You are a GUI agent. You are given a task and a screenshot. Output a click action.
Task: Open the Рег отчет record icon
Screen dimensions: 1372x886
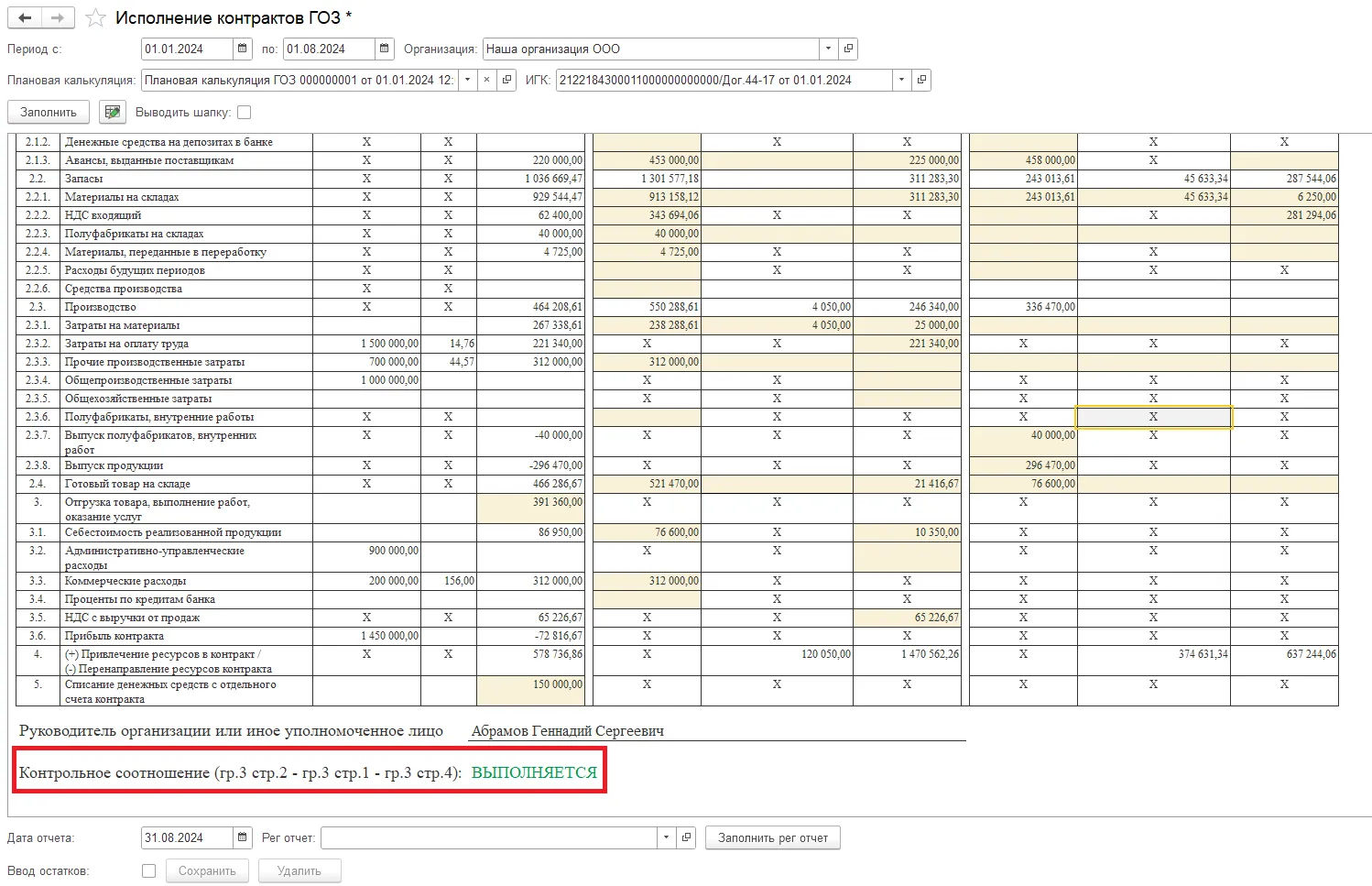[688, 838]
